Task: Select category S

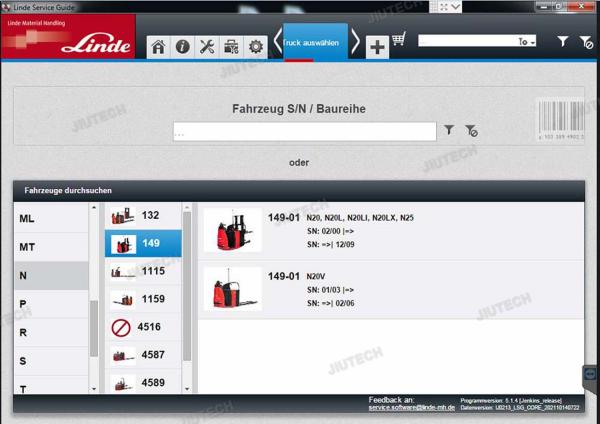Action: click(51, 360)
